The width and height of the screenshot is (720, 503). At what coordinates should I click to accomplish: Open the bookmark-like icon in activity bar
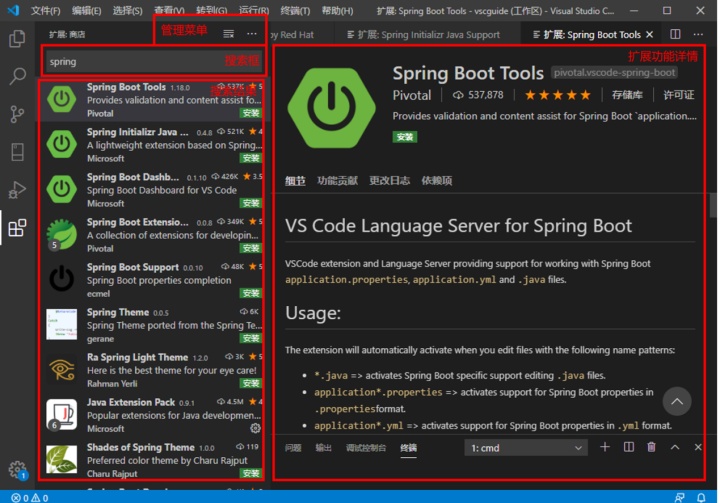(x=17, y=152)
